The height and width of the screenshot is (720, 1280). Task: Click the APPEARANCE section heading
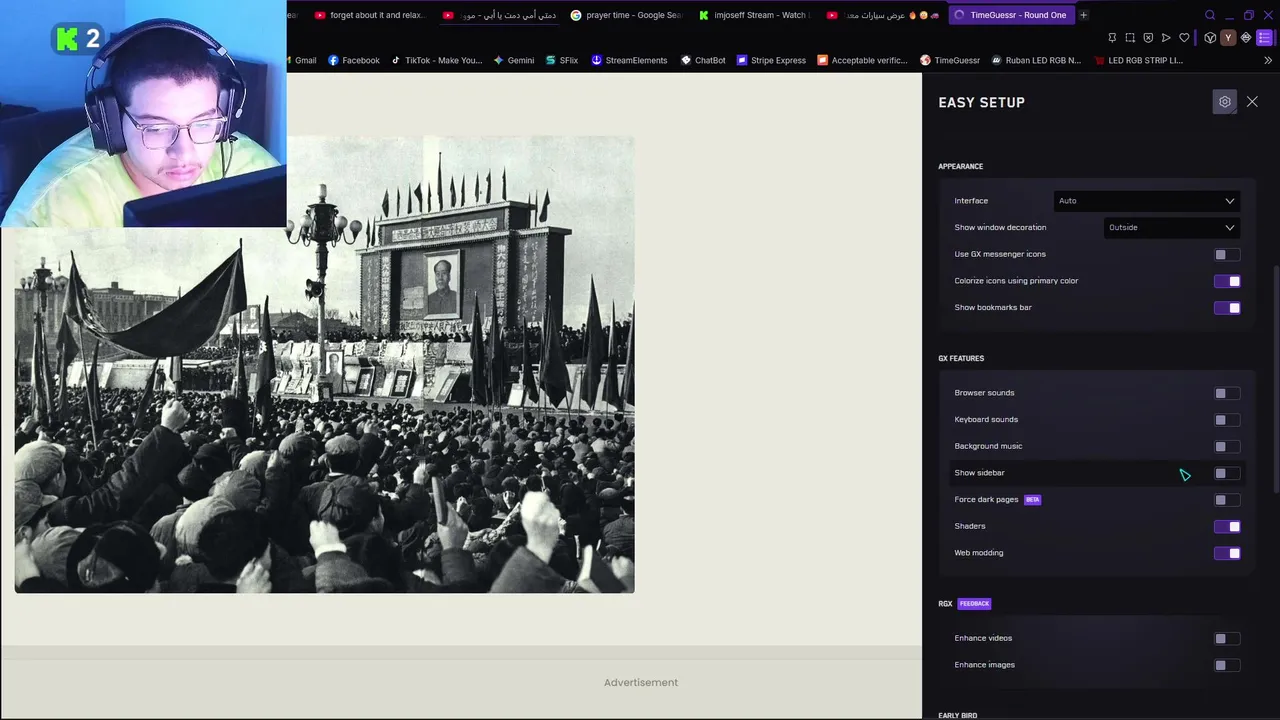960,166
